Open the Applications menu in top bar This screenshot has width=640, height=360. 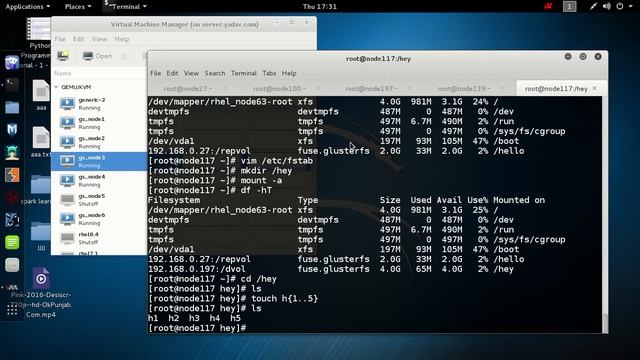tap(27, 7)
